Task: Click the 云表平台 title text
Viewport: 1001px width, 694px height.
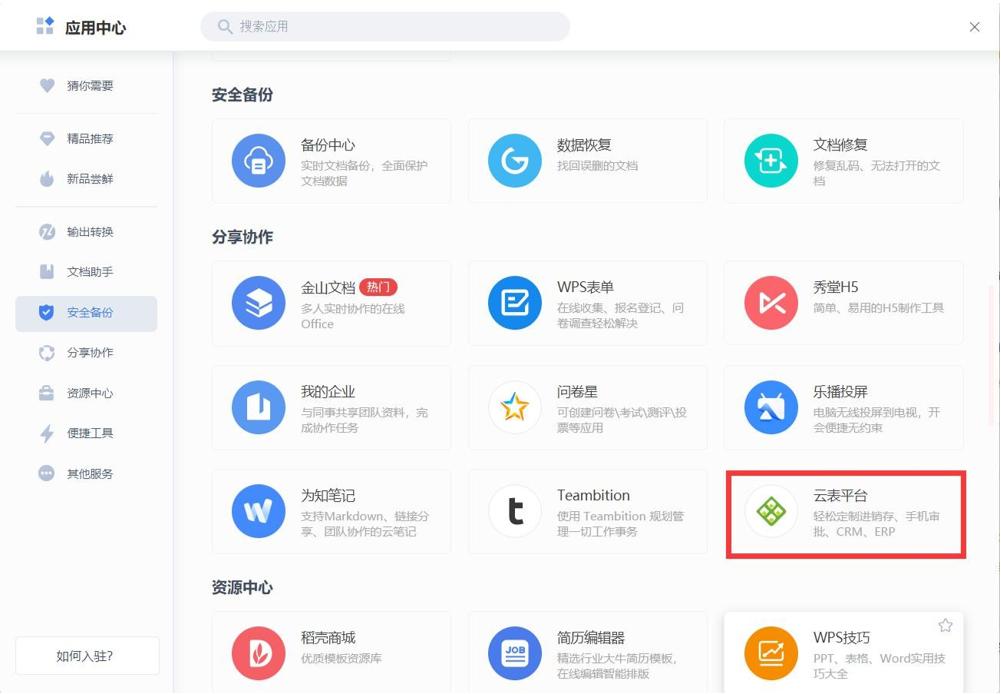Action: coord(840,495)
